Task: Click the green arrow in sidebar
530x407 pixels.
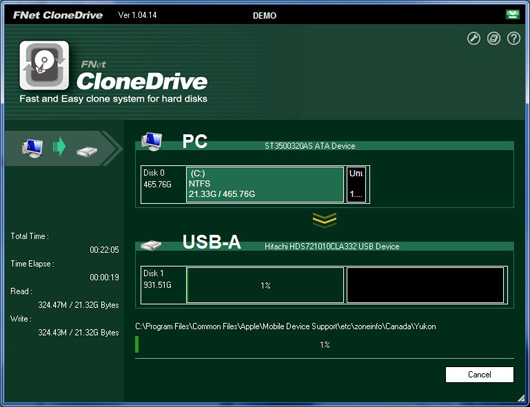Action: pos(59,146)
